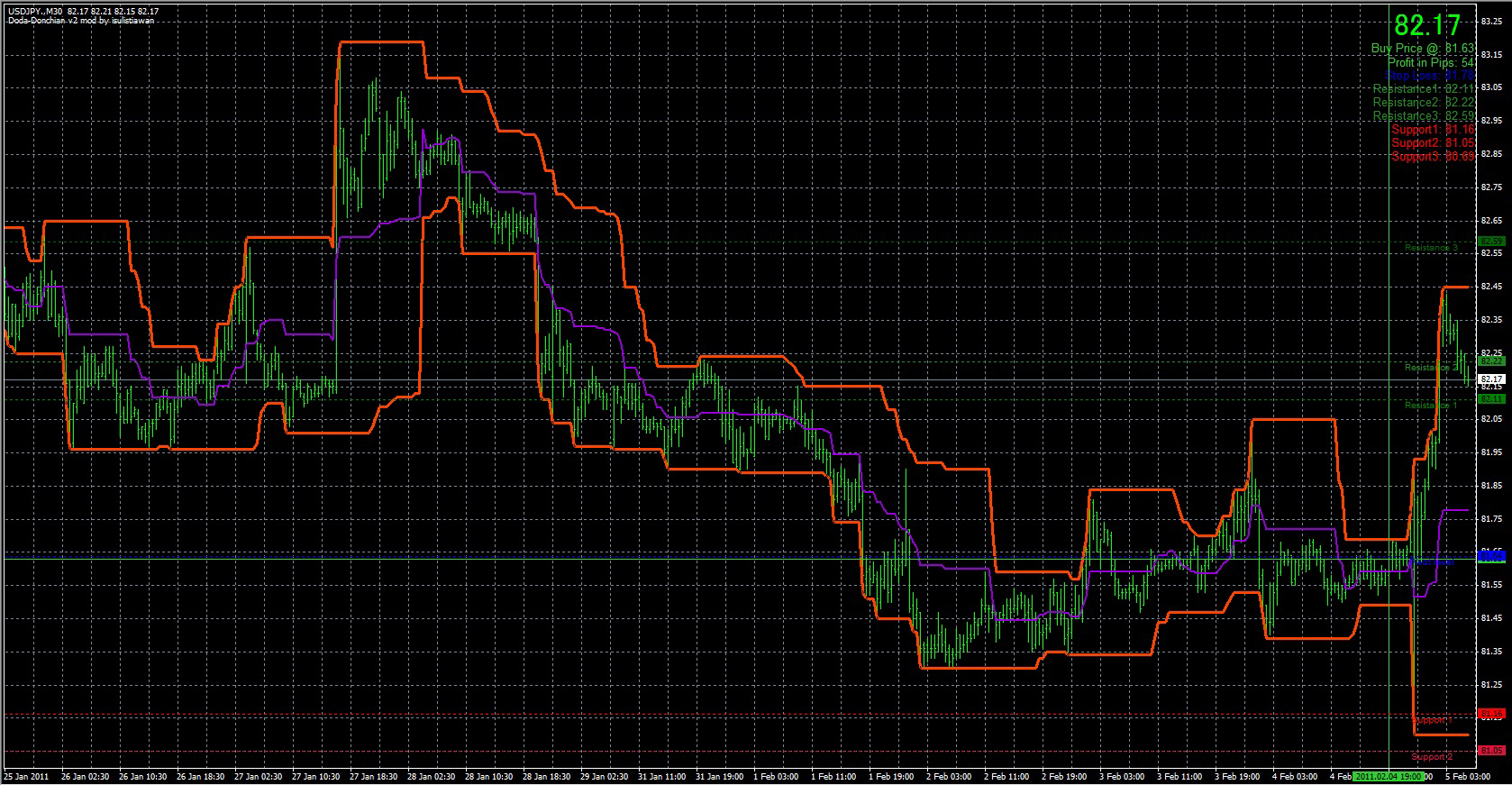Screen dimensions: 1512x785
Task: Click the 83.25 value on price scale
Action: pos(1491,21)
